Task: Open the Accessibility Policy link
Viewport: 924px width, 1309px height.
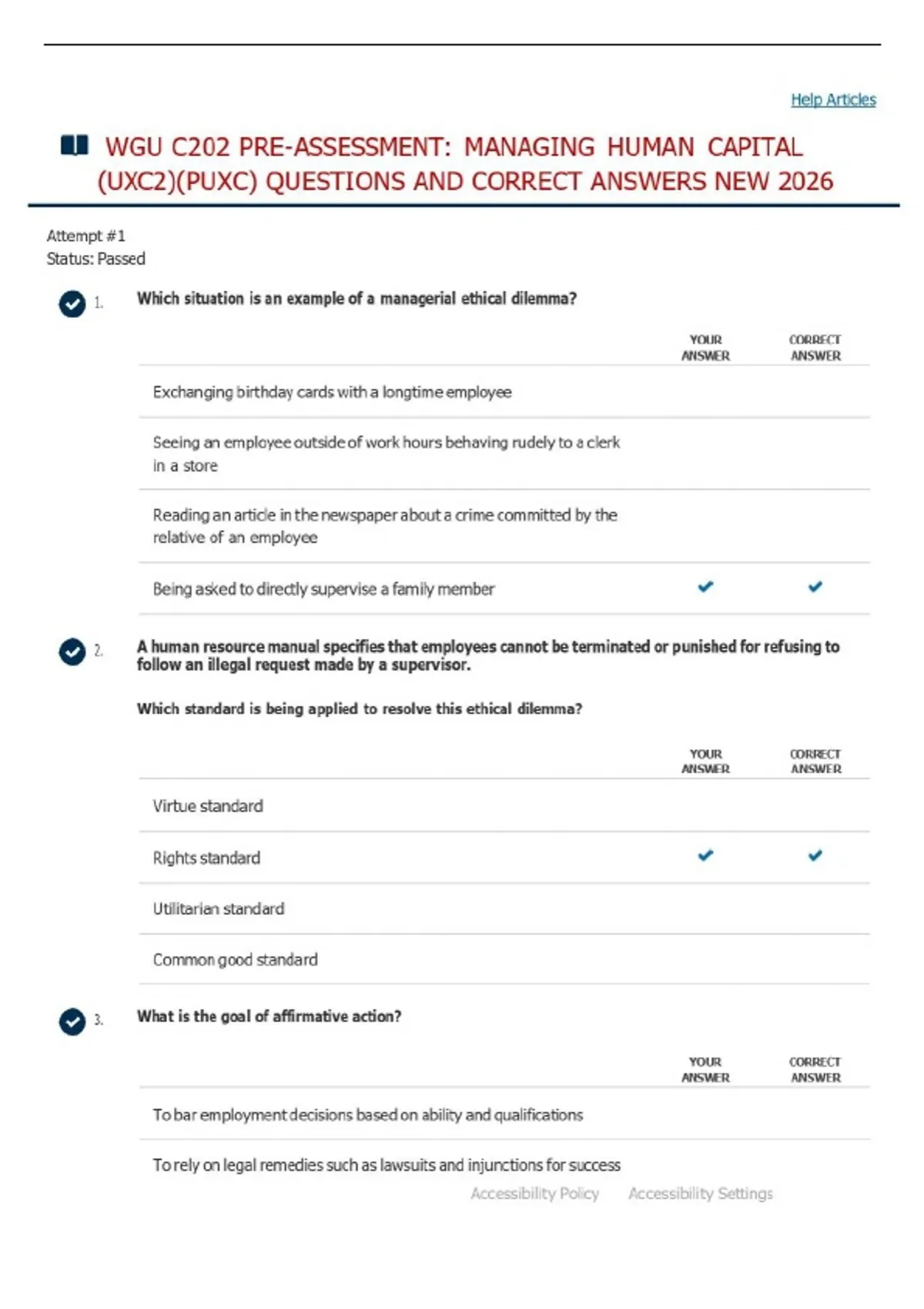Action: 534,1193
